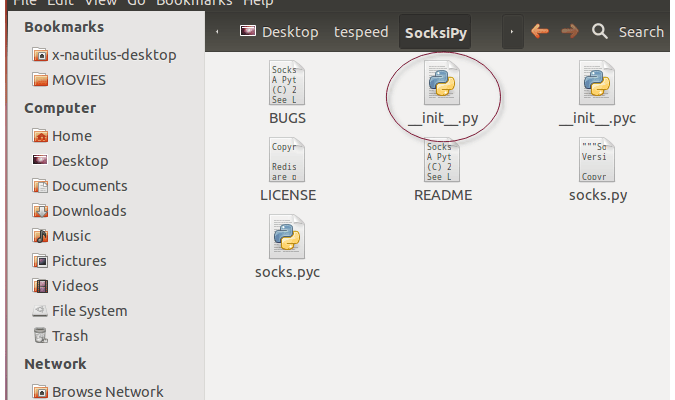Click the Computer section heading
Viewport: 675px width, 400px height.
[60, 108]
